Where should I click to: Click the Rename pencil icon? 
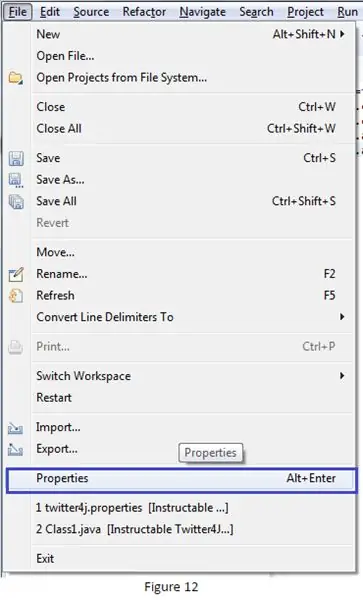click(16, 274)
